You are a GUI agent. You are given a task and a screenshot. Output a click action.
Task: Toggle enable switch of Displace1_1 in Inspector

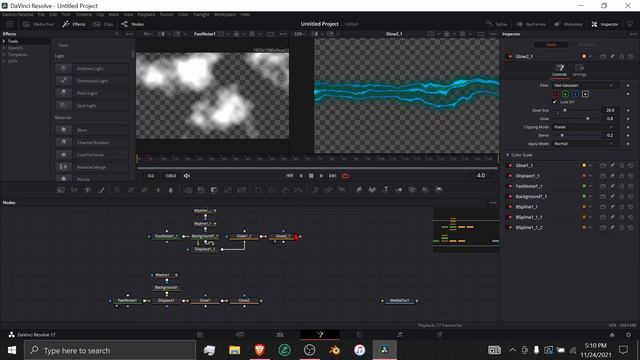[510, 176]
